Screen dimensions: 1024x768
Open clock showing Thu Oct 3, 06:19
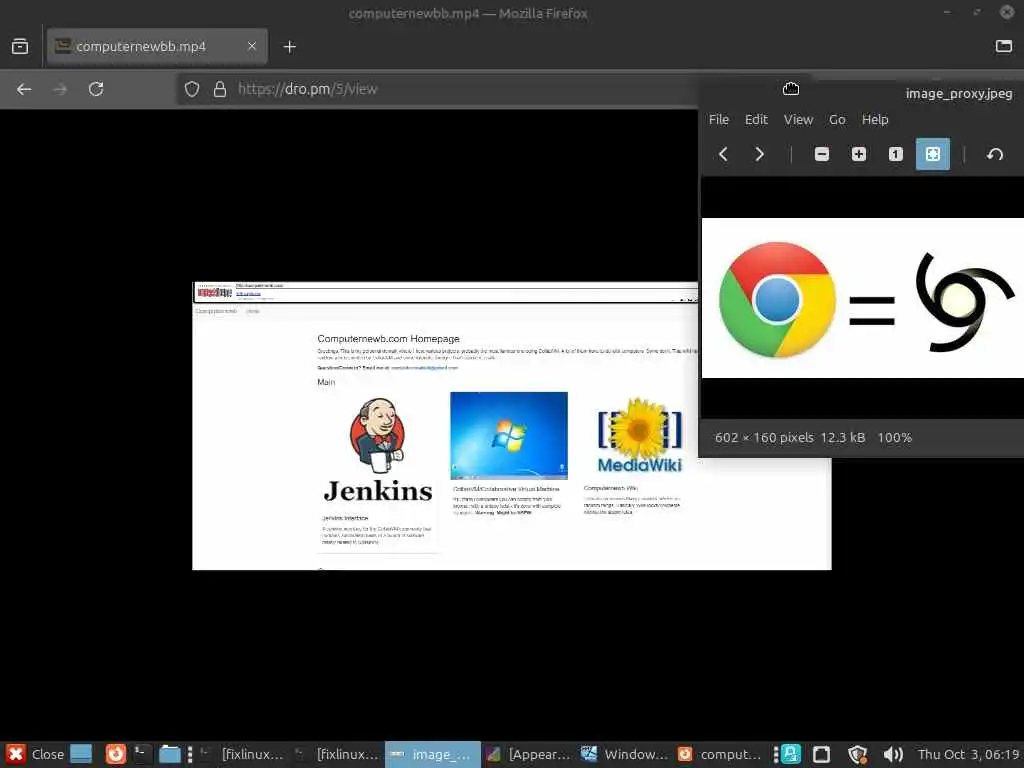pos(968,754)
